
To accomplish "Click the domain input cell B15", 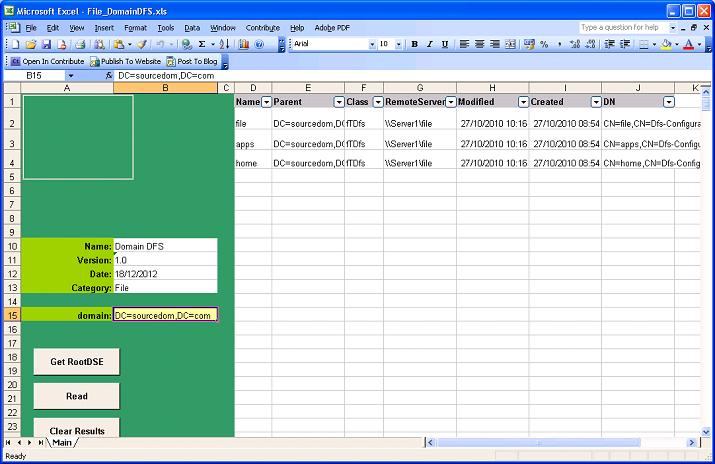I will click(x=165, y=315).
